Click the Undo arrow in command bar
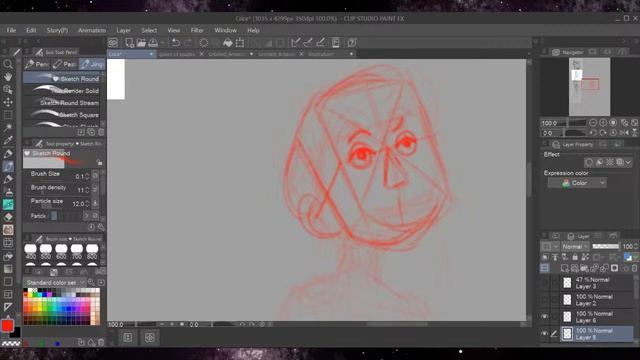Screen dimensions: 640x360 click(176, 42)
